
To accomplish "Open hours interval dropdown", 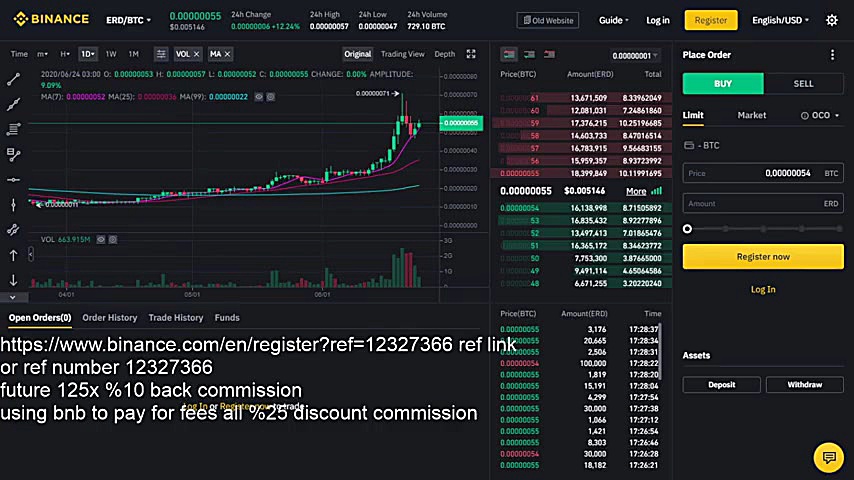I will [65, 54].
